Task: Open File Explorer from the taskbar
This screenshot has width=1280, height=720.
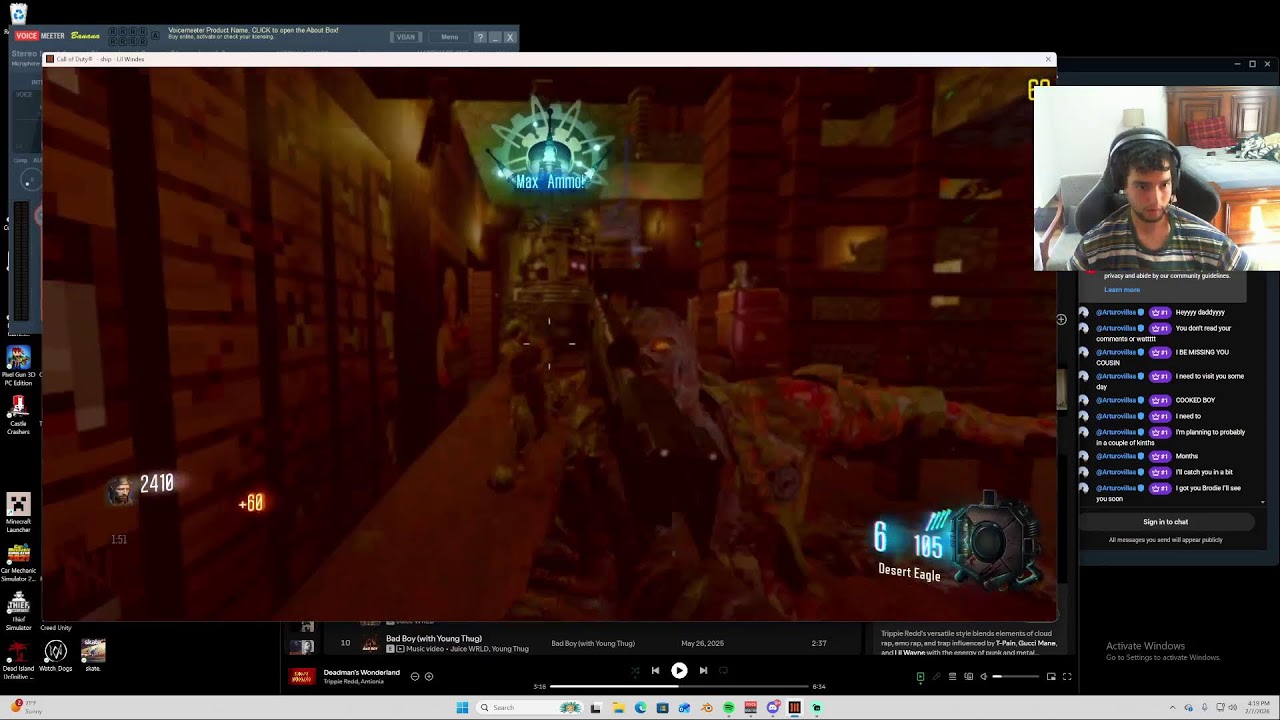Action: click(618, 708)
